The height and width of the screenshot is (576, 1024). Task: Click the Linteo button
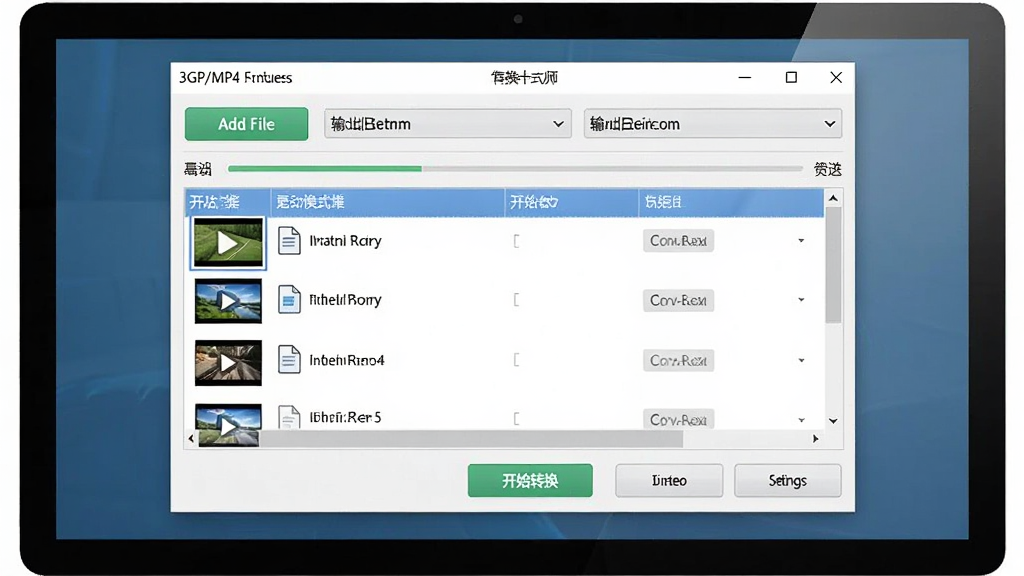669,481
